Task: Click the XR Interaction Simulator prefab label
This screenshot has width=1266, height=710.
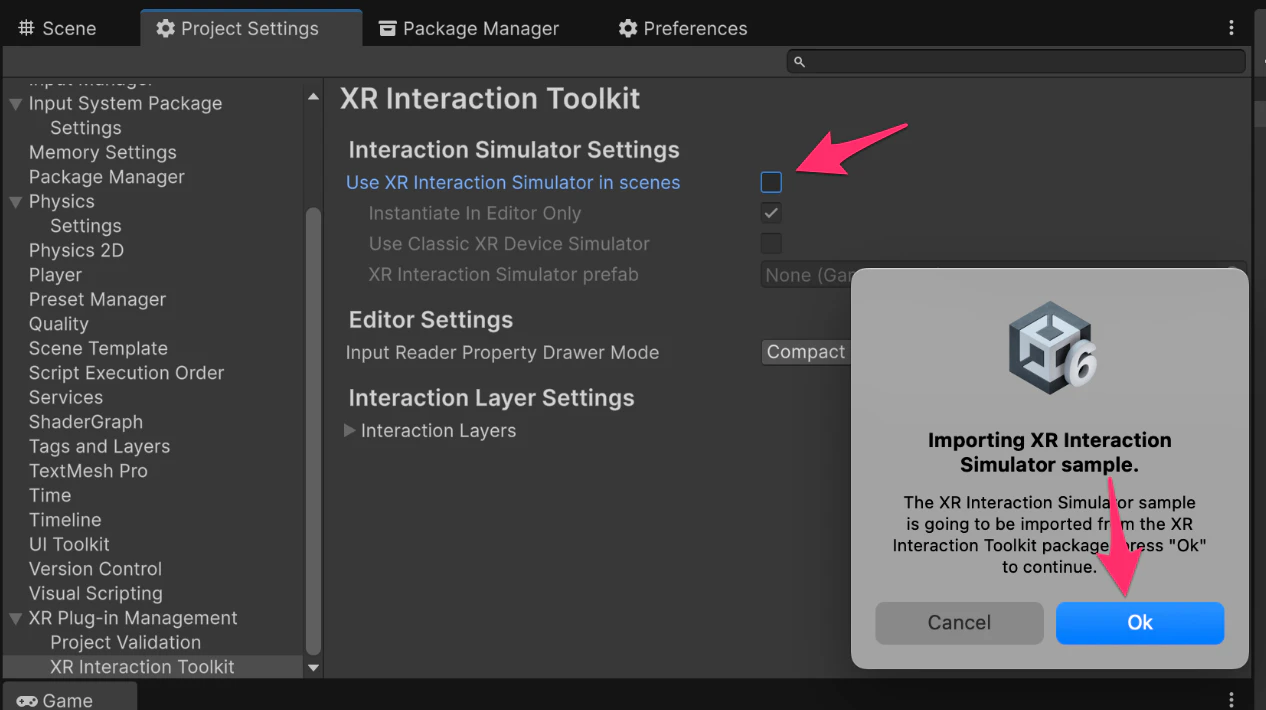Action: pos(503,275)
